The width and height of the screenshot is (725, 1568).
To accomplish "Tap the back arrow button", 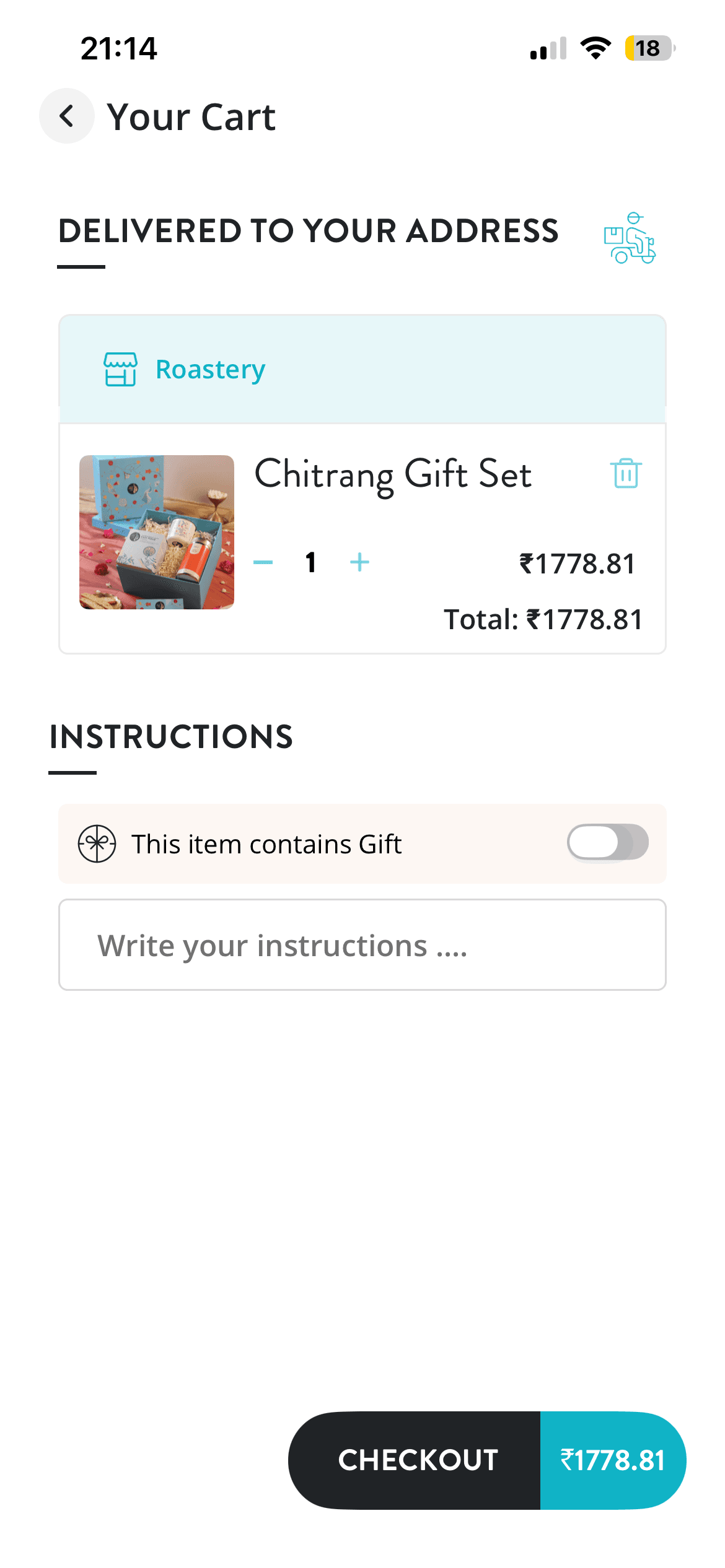I will (66, 116).
